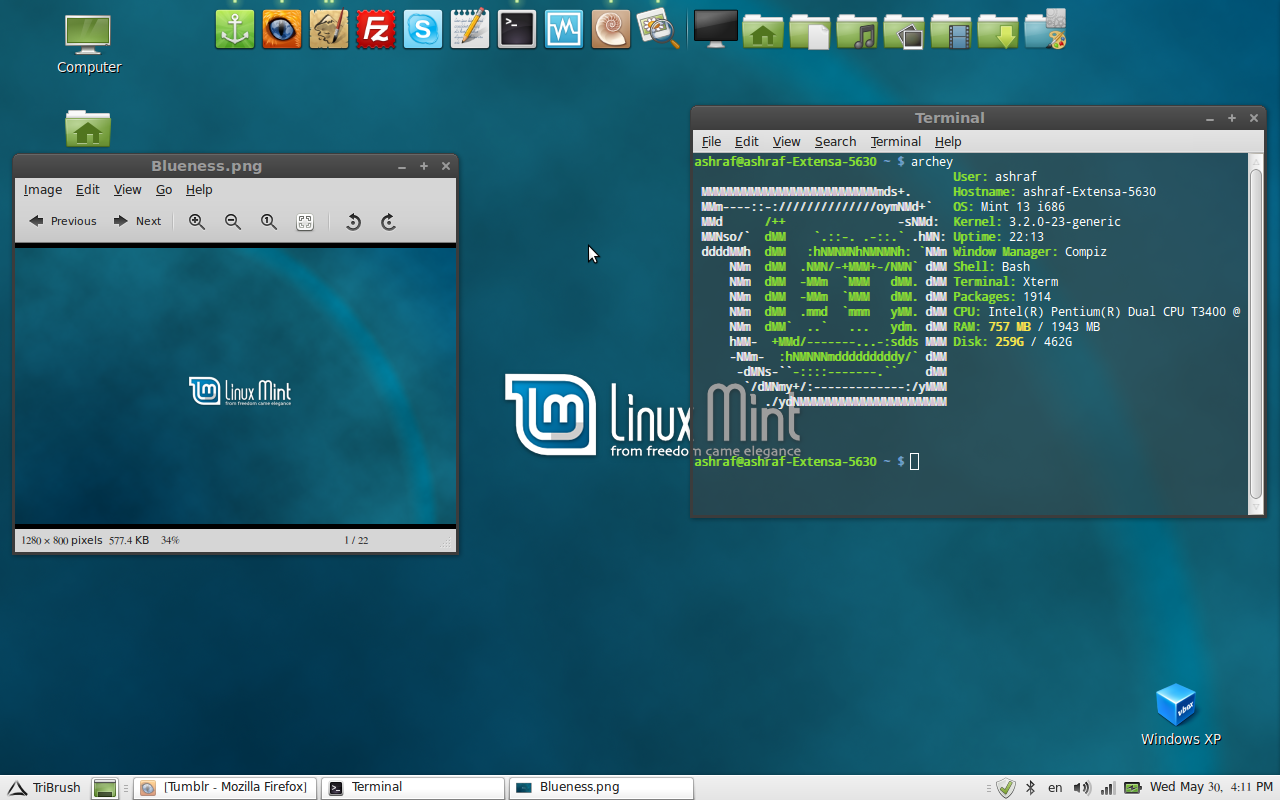This screenshot has width=1280, height=800.
Task: Open the Windows XP VirtualBox shortcut
Action: point(1180,715)
